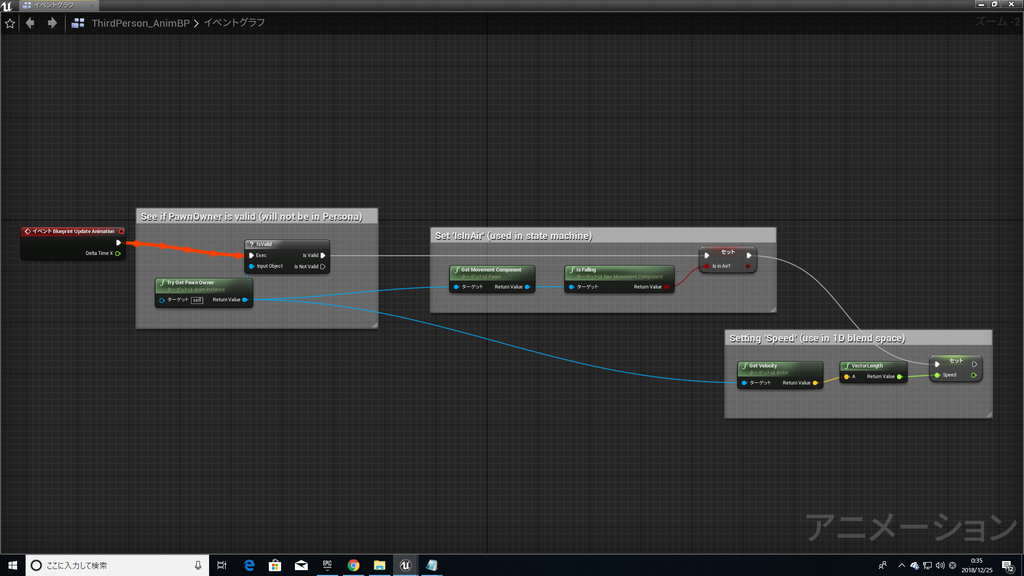The image size is (1024, 576).
Task: Click the Input Object pin on IsValid
Action: (251, 266)
